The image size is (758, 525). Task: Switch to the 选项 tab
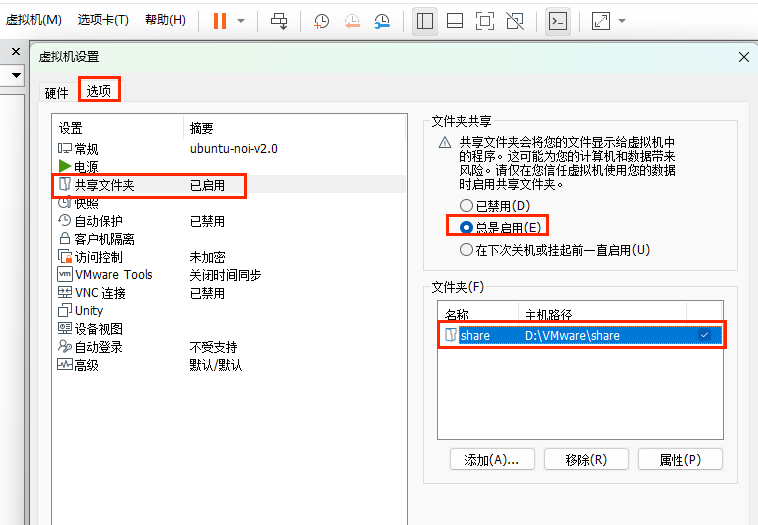99,90
